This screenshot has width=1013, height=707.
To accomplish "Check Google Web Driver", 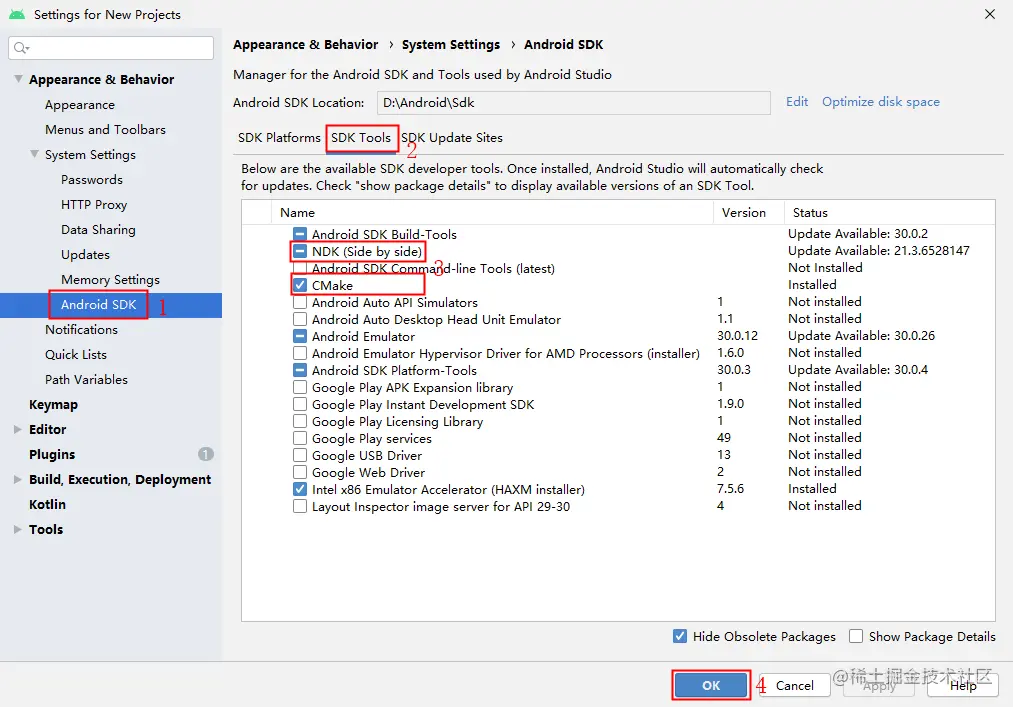I will coord(300,472).
